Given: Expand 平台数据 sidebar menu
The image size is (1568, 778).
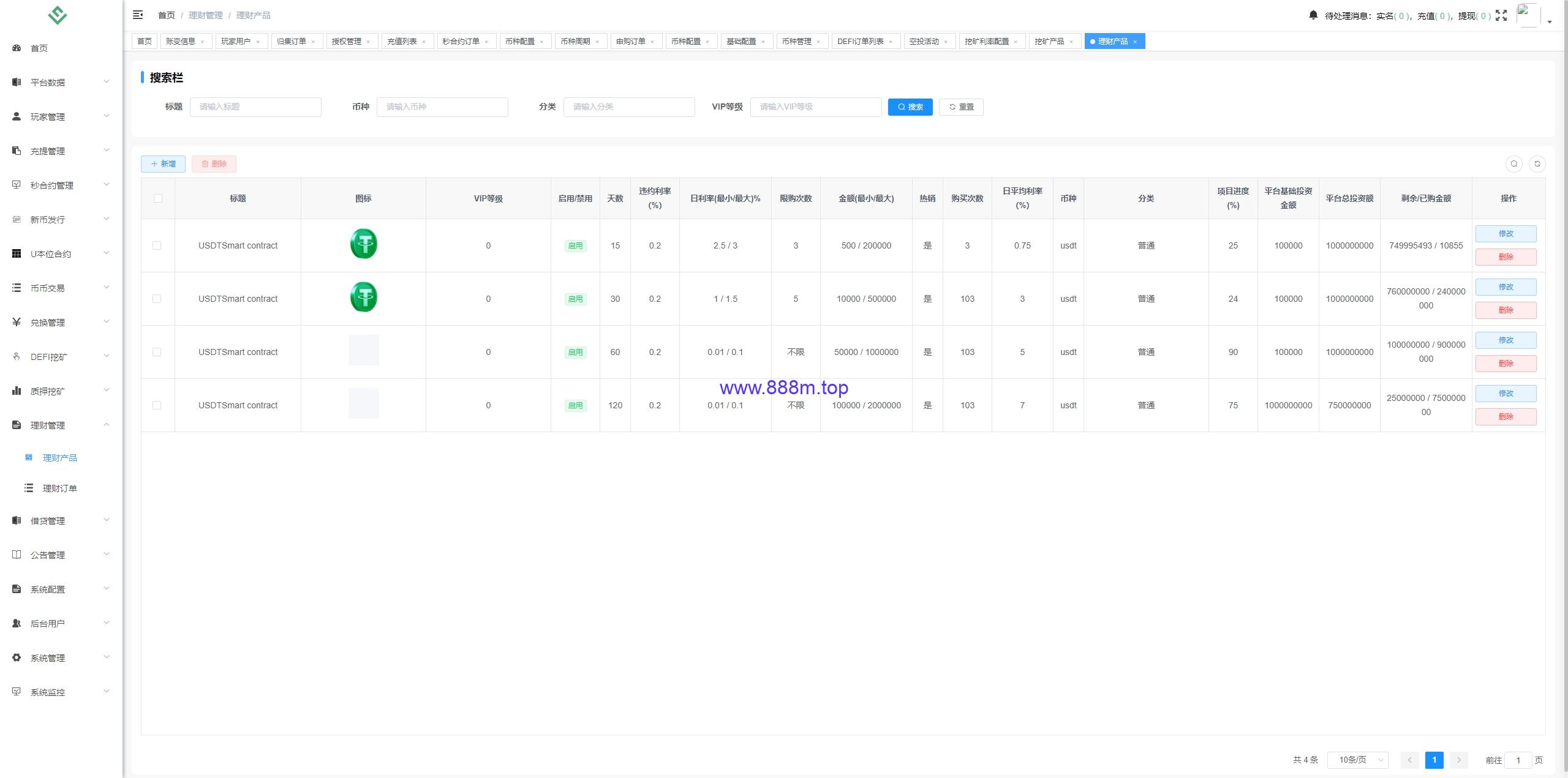Looking at the screenshot, I should click(x=61, y=82).
